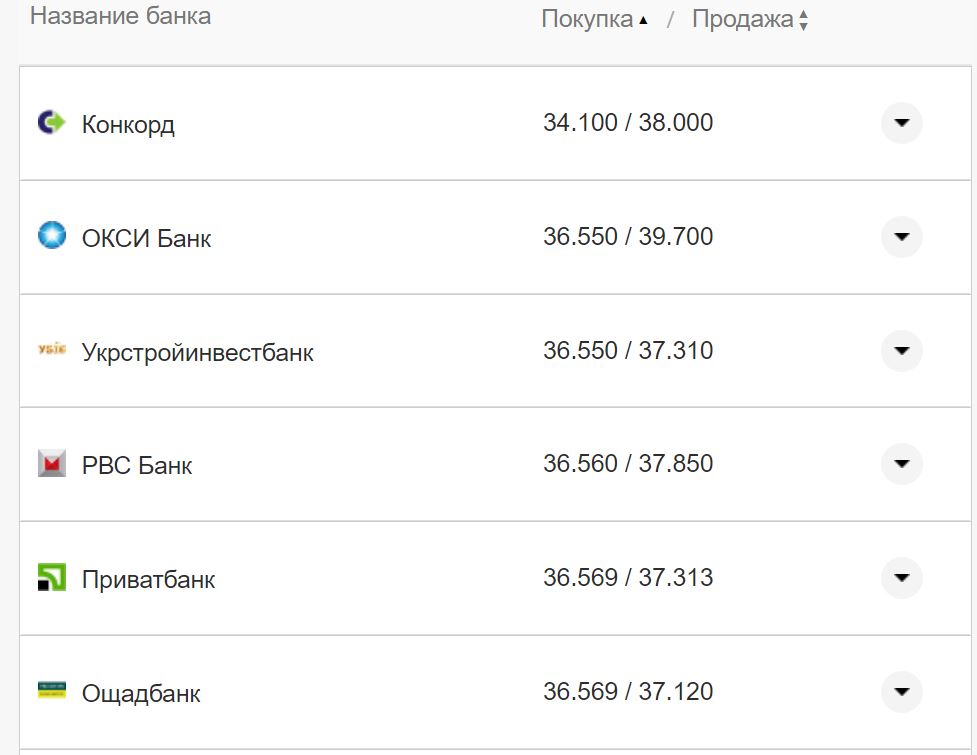Click the ОКСИ Банк circular blue logo
The image size is (977, 755).
coord(49,237)
